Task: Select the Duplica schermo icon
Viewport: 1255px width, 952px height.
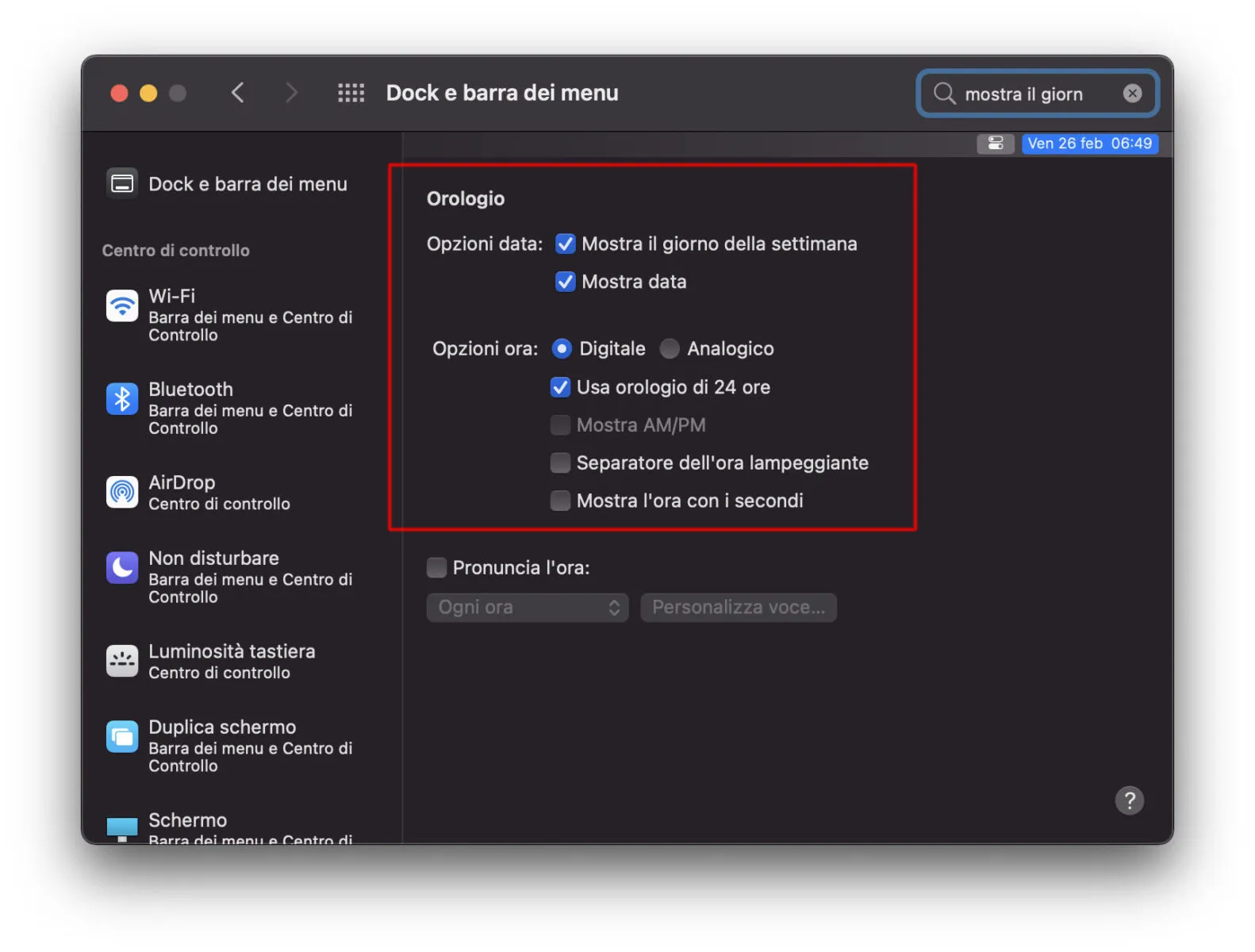Action: (122, 737)
